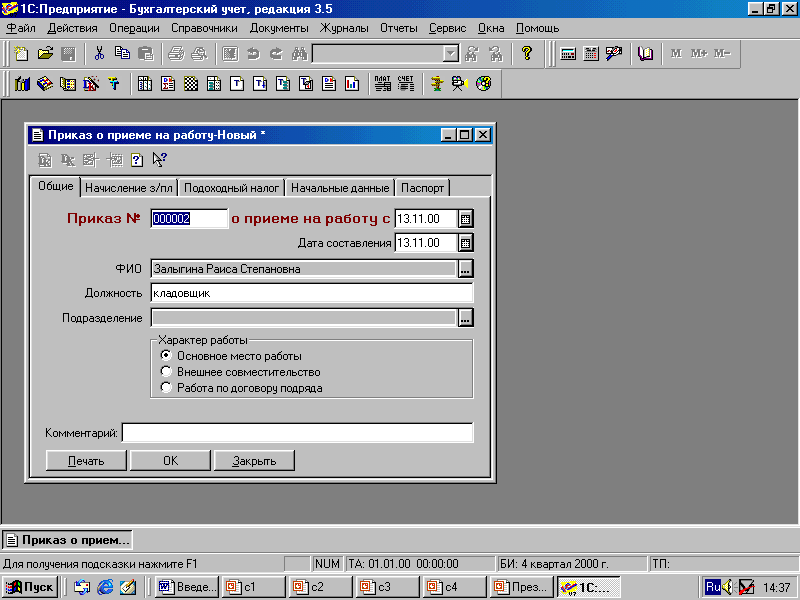Click the Дата составления date field

point(426,243)
